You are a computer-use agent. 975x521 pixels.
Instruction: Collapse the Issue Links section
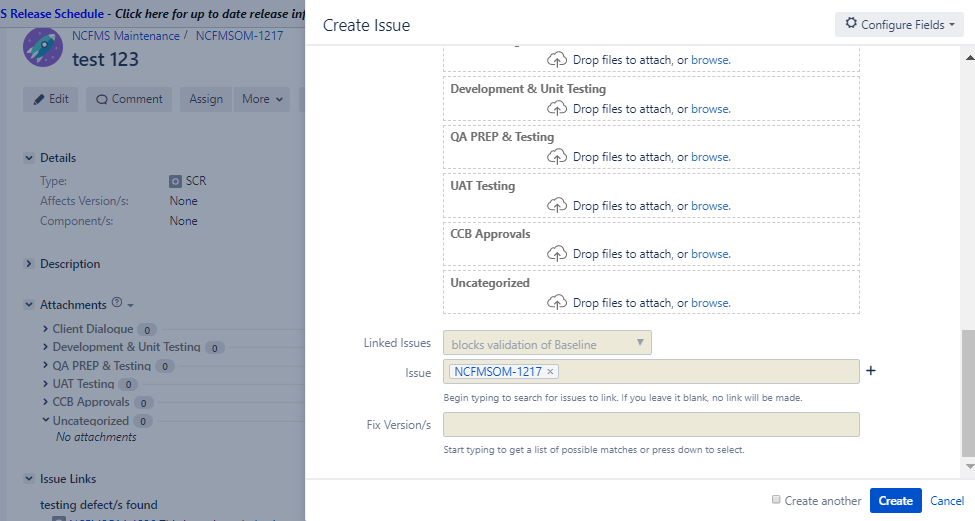[x=29, y=479]
